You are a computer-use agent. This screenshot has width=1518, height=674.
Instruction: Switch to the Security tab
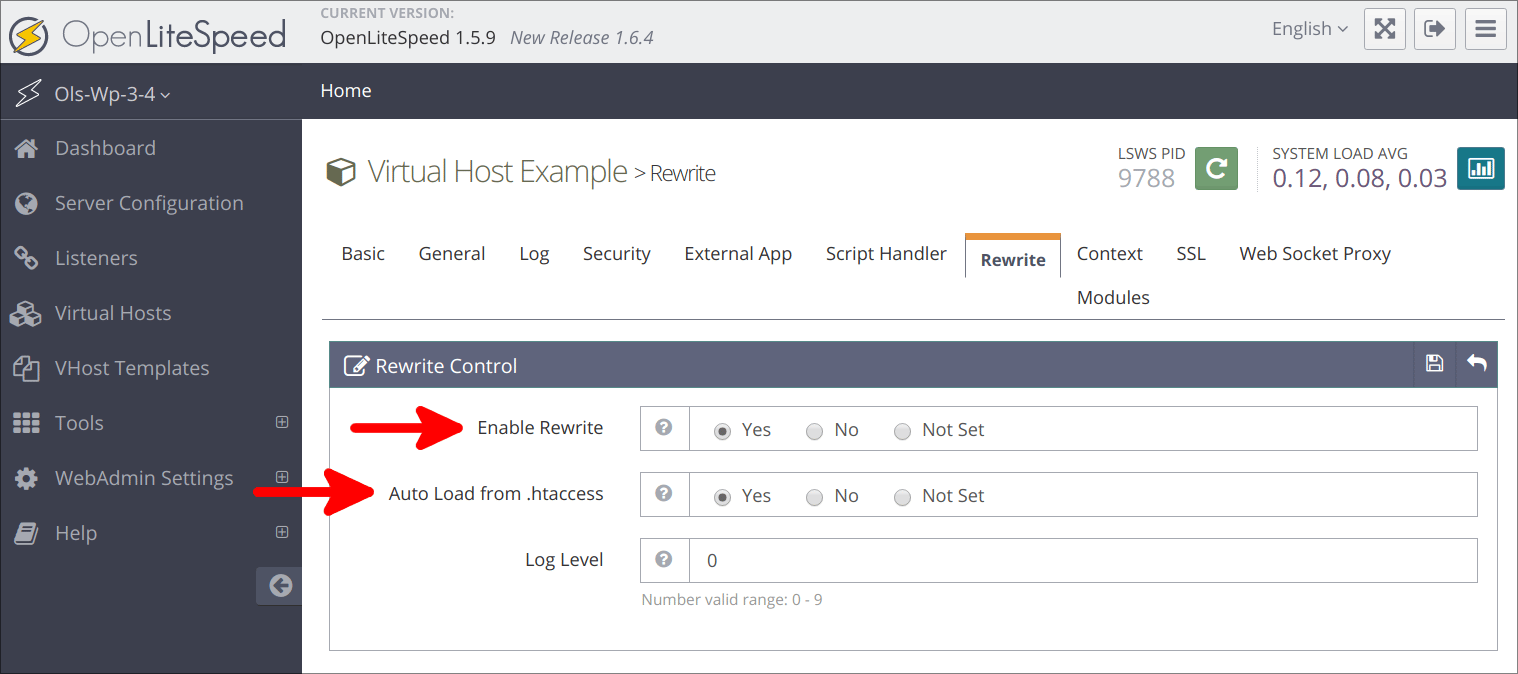point(617,254)
